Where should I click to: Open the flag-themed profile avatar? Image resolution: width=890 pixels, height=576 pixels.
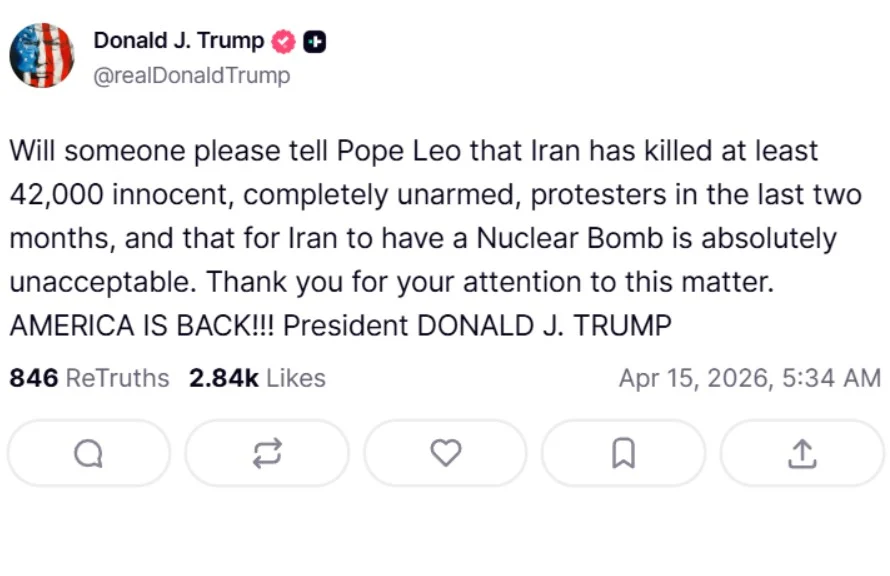point(42,56)
